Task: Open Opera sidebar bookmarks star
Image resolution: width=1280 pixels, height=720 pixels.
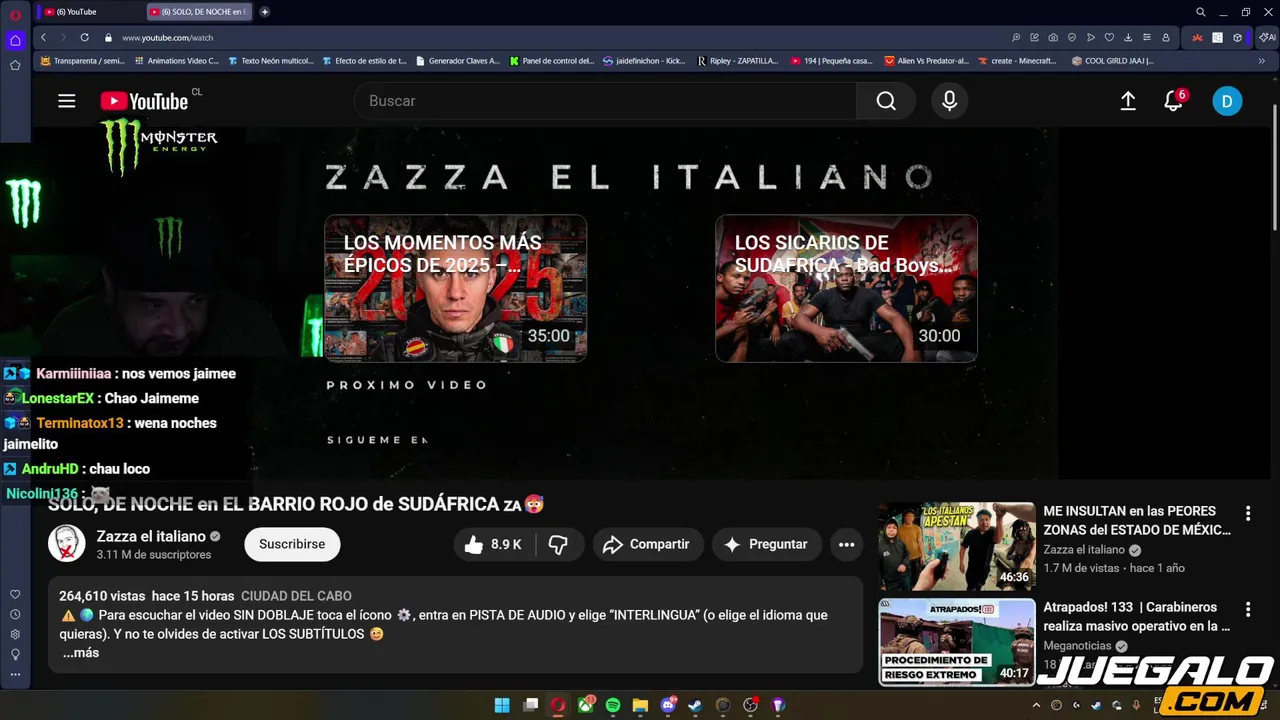Action: pos(15,65)
